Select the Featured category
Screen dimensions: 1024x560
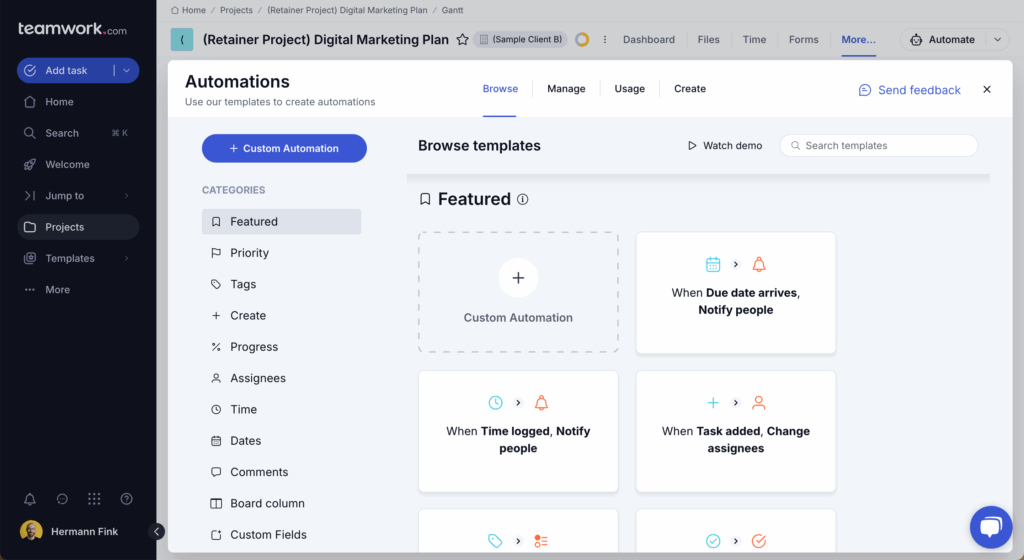[281, 222]
